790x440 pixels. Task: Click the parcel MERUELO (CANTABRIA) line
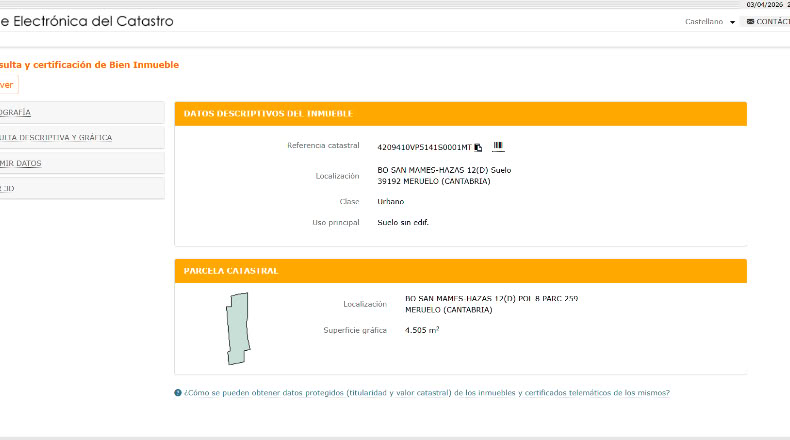[448, 310]
